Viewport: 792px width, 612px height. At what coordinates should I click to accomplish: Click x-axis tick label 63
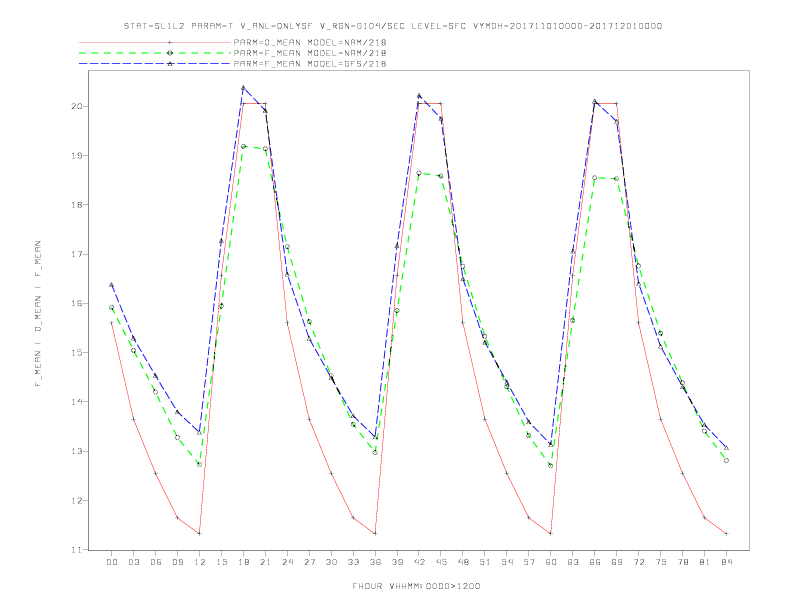tap(573, 562)
